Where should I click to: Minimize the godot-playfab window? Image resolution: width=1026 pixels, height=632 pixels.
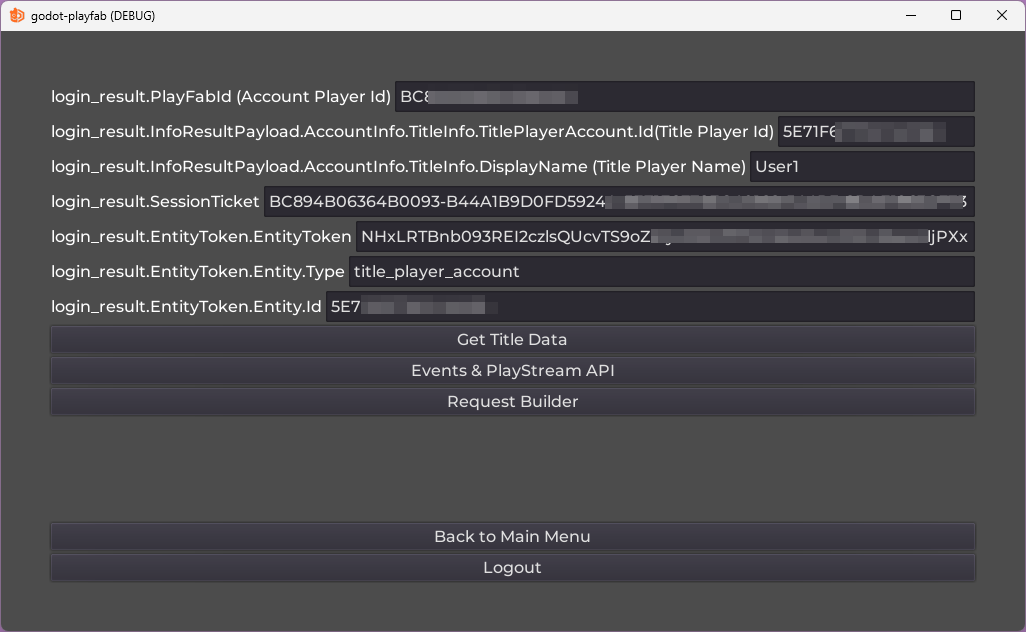point(911,15)
